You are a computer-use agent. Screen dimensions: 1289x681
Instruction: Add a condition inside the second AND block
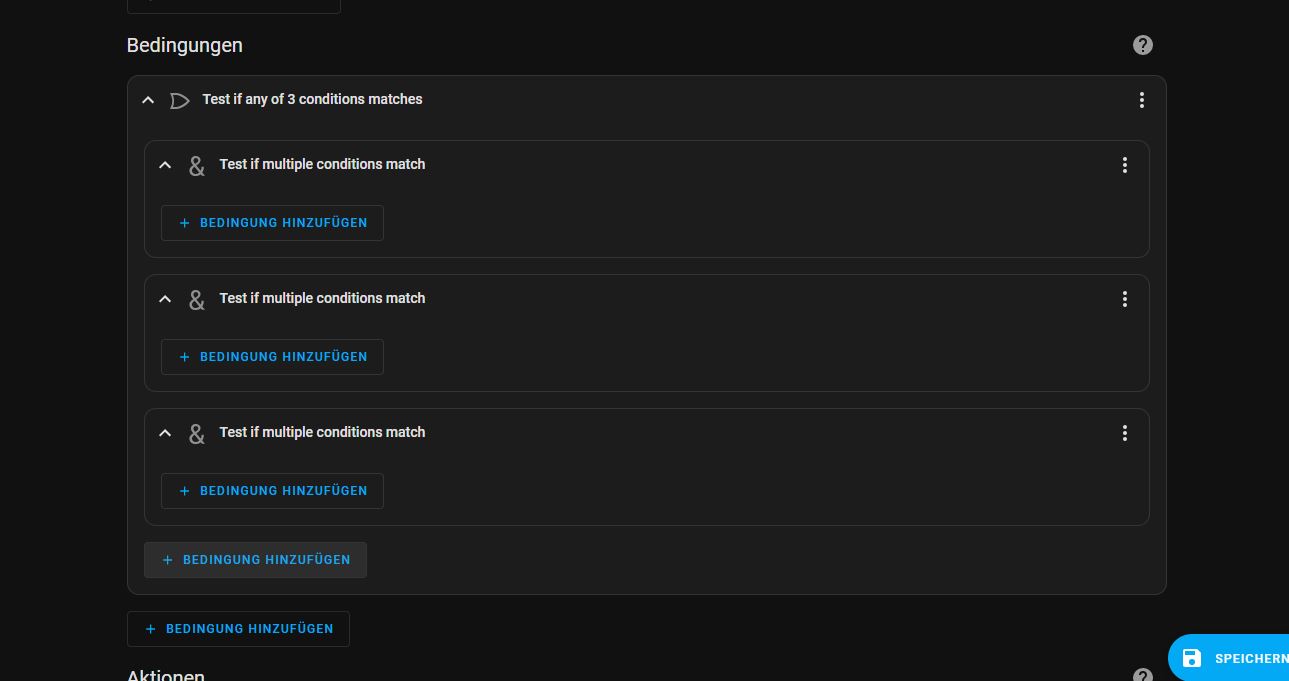point(272,357)
